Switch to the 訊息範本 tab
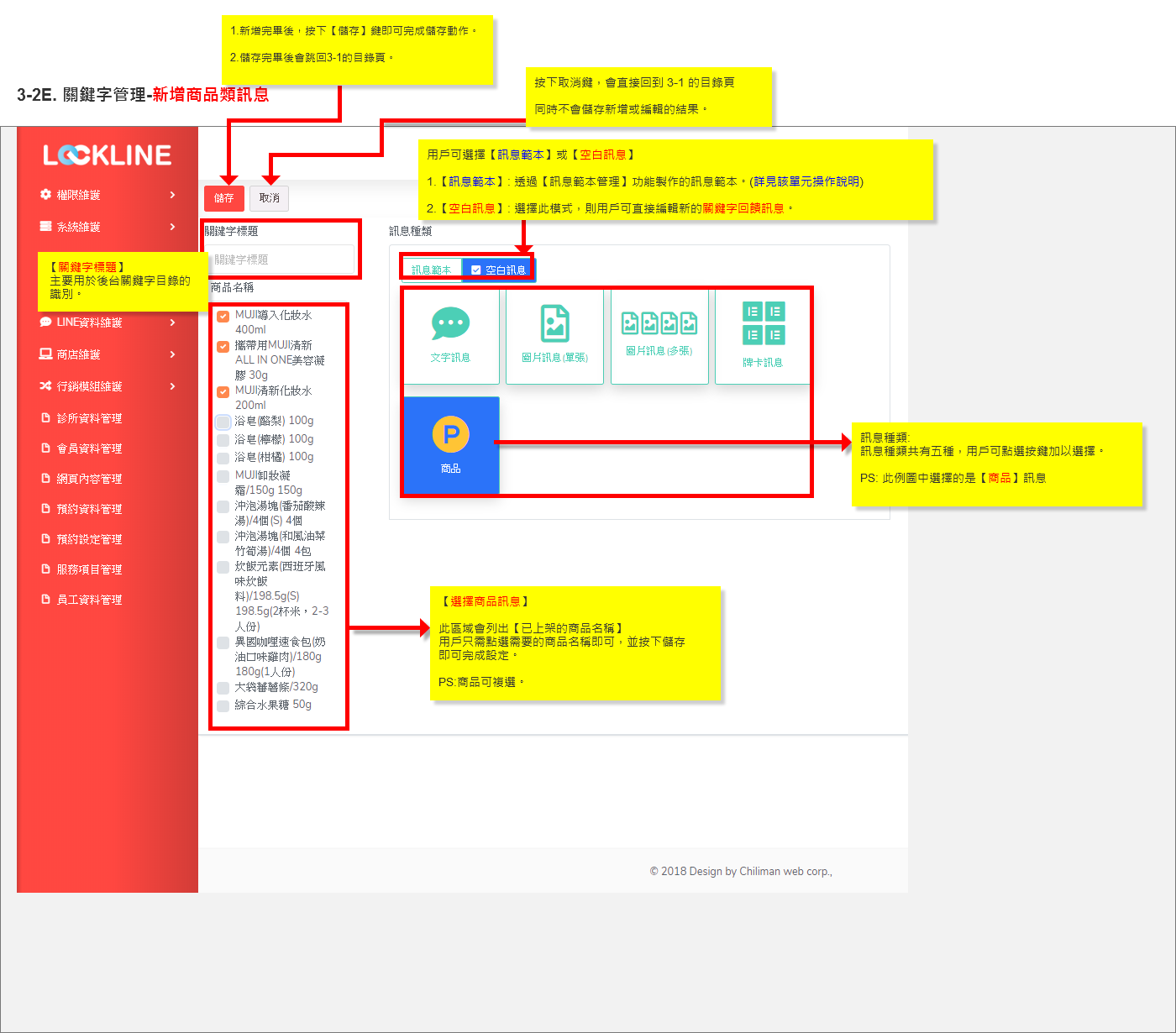This screenshot has height=1033, width=1176. point(432,270)
